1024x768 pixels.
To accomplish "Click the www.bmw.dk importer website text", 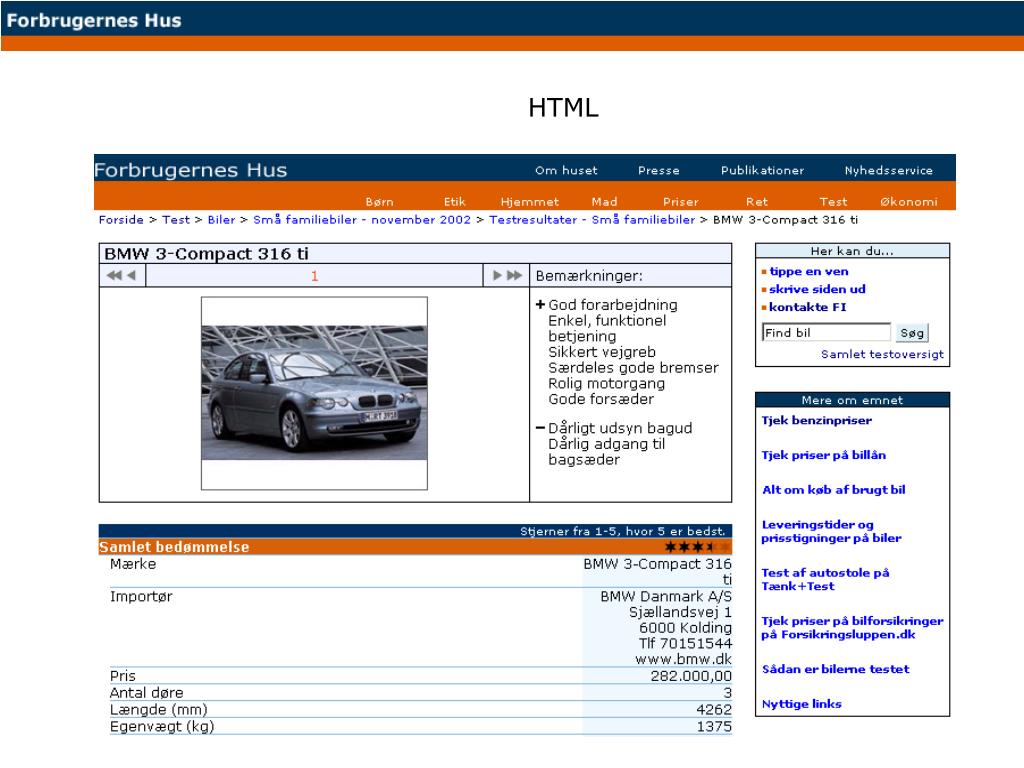I will pos(683,659).
